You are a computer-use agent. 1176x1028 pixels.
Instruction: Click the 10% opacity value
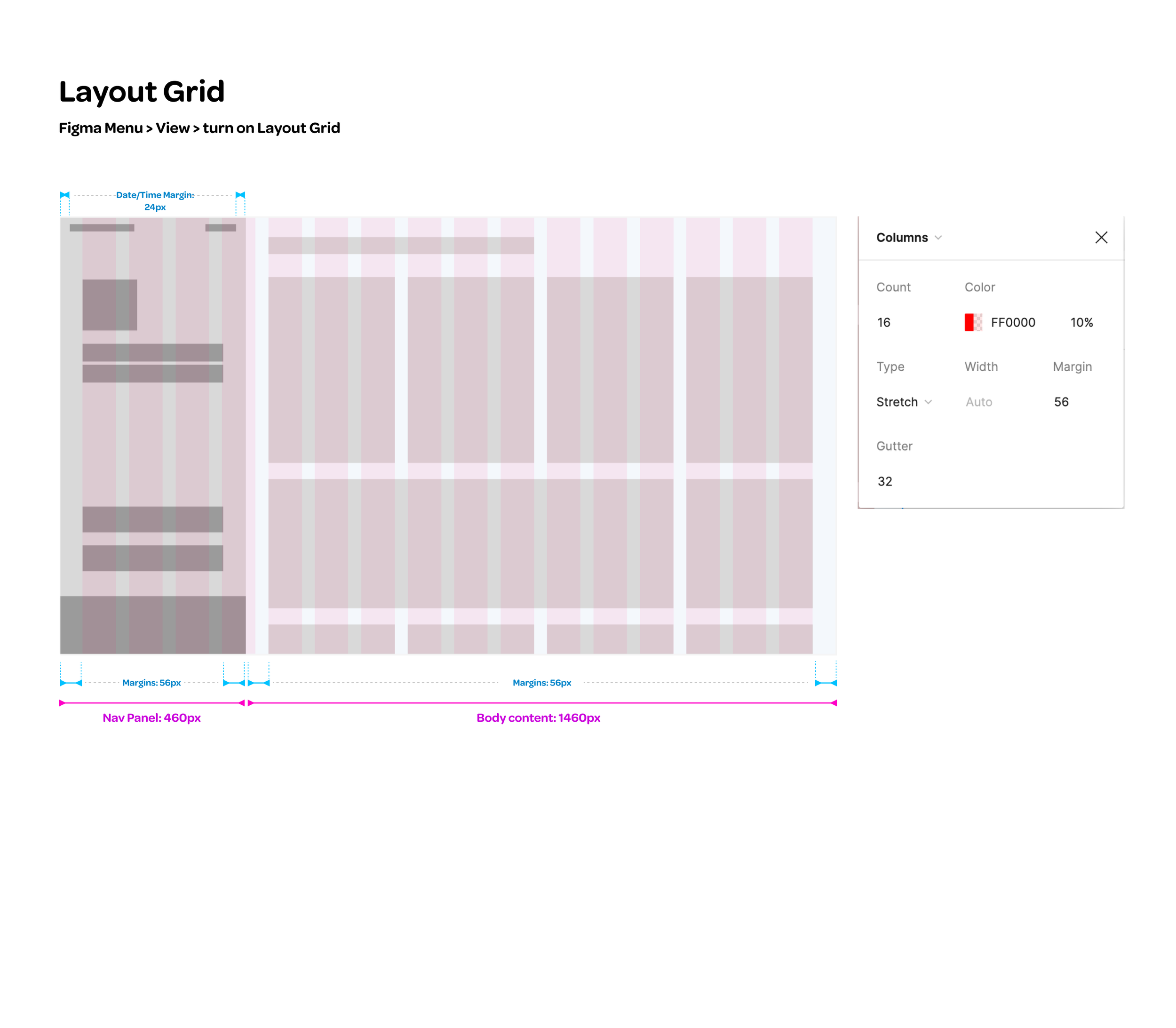coord(1081,322)
